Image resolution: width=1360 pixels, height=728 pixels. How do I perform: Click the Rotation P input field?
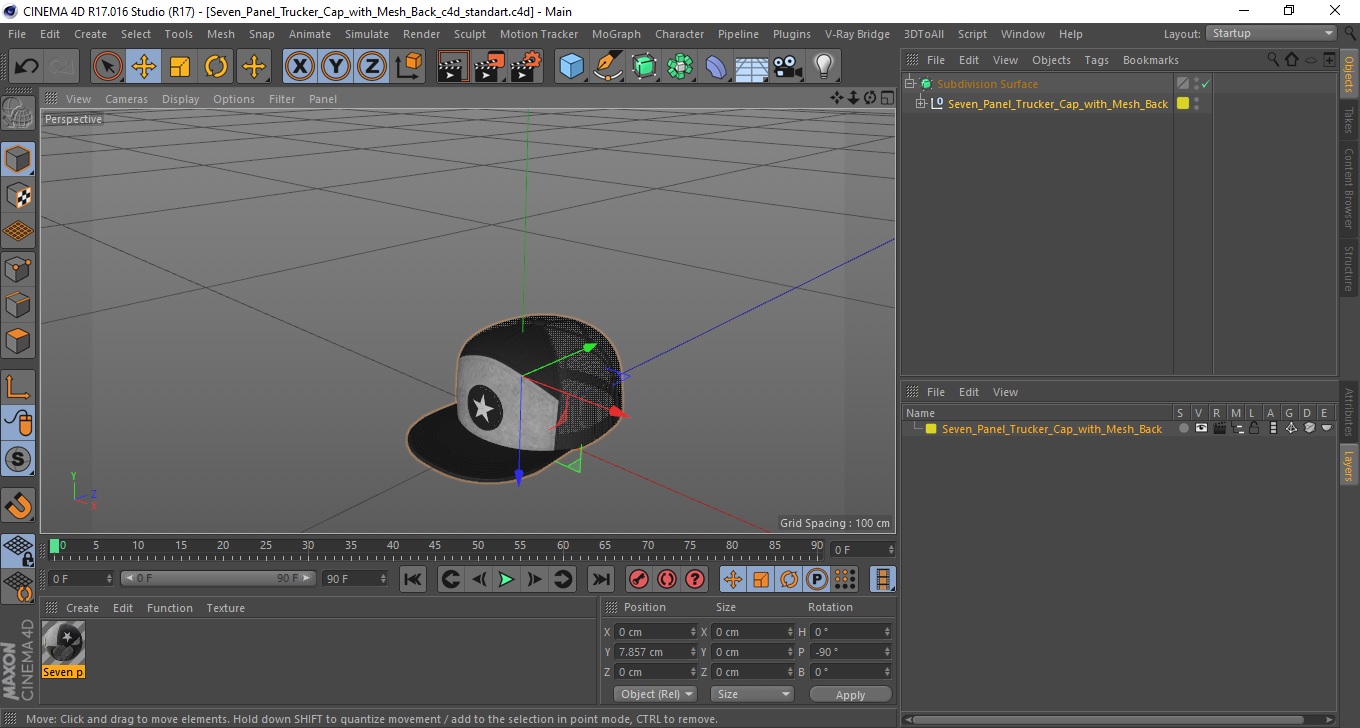coord(851,652)
